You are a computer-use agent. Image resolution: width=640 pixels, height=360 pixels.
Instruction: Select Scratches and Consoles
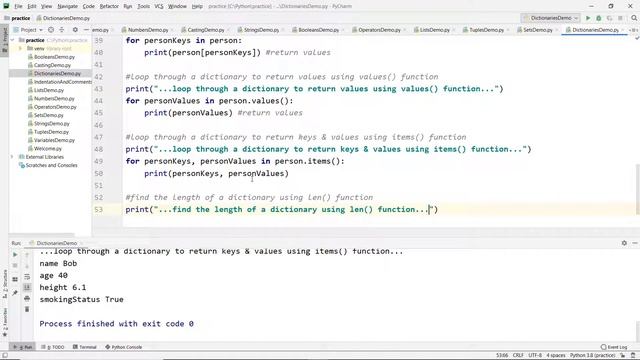point(51,165)
